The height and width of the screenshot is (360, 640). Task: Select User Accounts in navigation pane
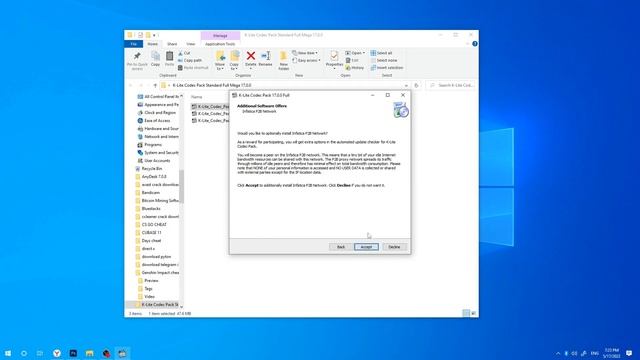coord(157,161)
